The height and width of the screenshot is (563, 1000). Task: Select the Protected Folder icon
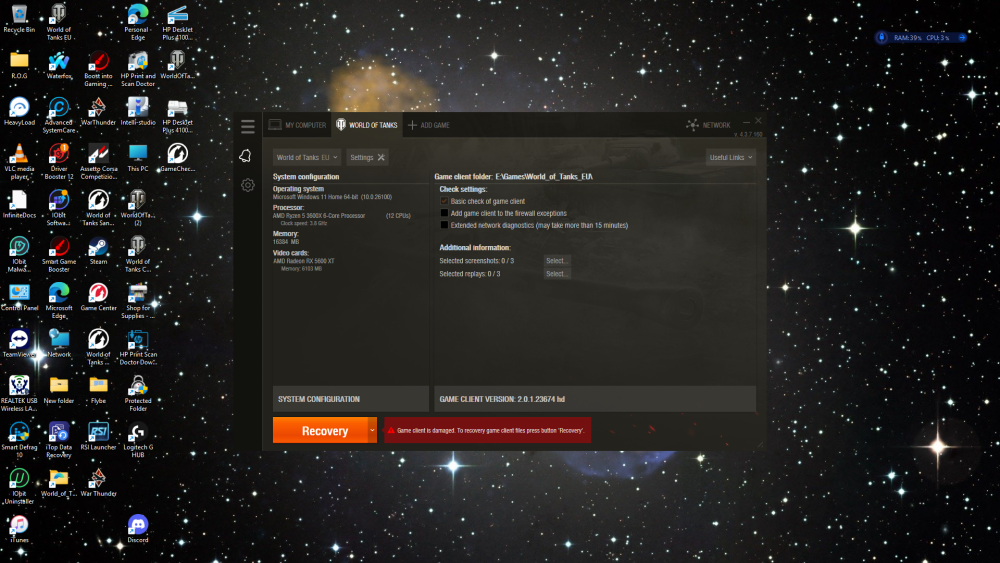coord(138,394)
